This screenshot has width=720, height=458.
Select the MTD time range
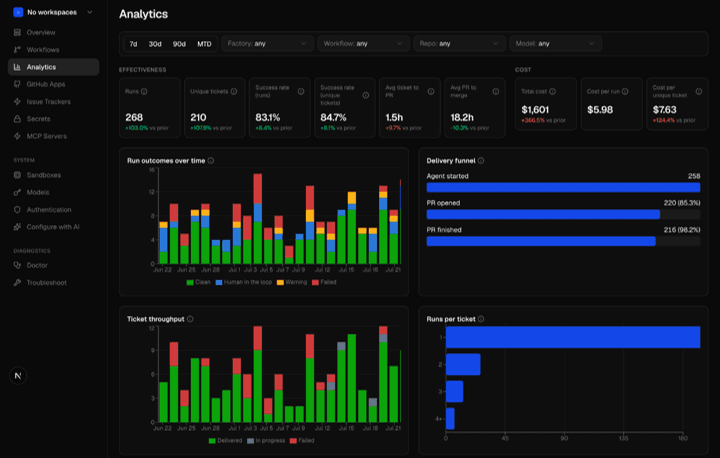coord(204,44)
